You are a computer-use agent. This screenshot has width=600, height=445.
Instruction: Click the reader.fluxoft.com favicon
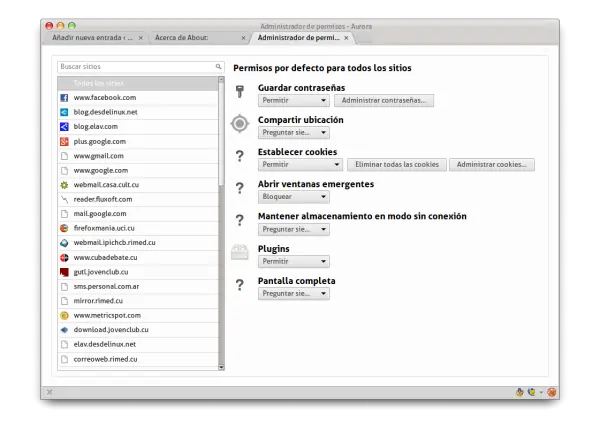[x=64, y=199]
